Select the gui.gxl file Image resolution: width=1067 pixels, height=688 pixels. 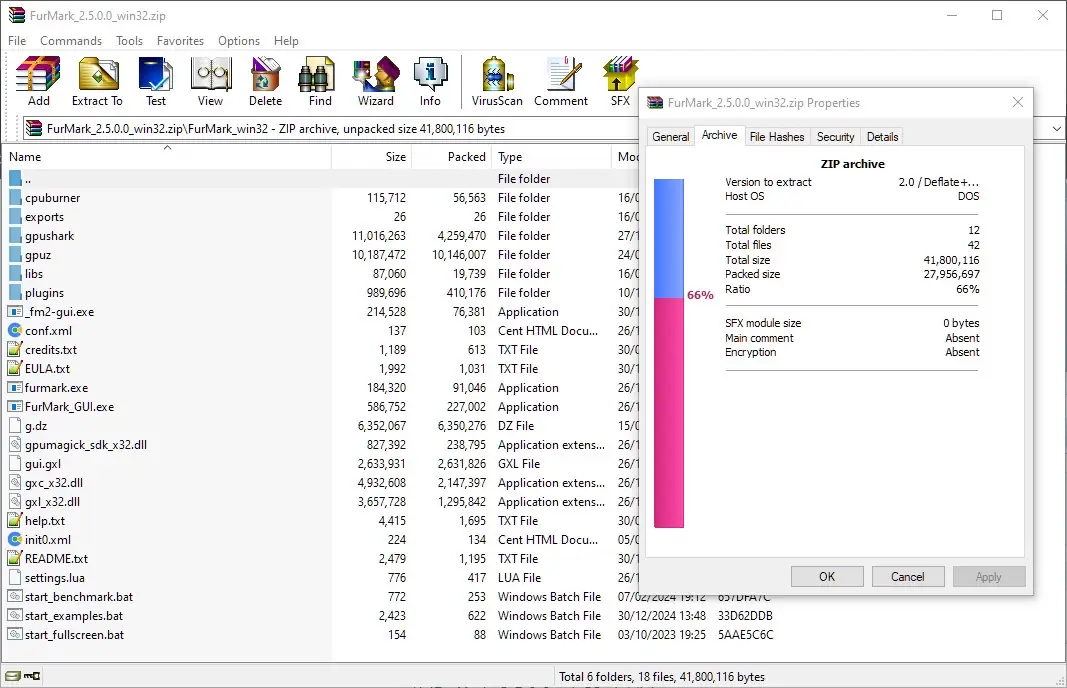[x=321, y=464]
